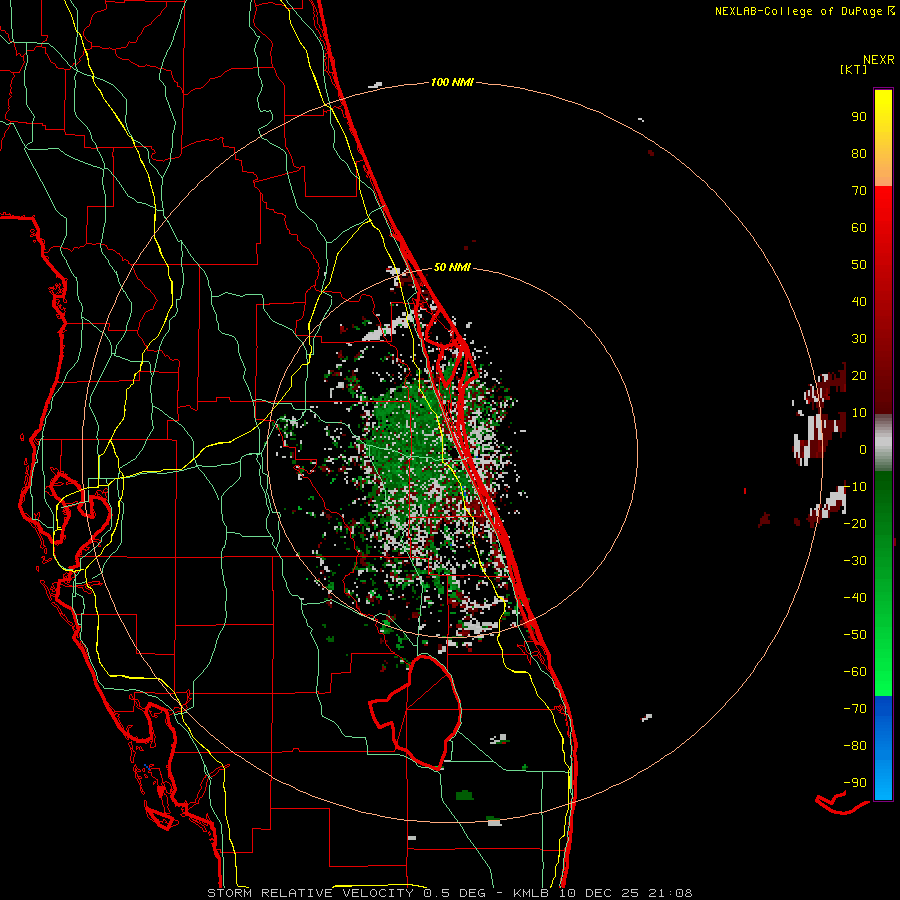
Task: Click the [KT] units label
Action: click(853, 69)
